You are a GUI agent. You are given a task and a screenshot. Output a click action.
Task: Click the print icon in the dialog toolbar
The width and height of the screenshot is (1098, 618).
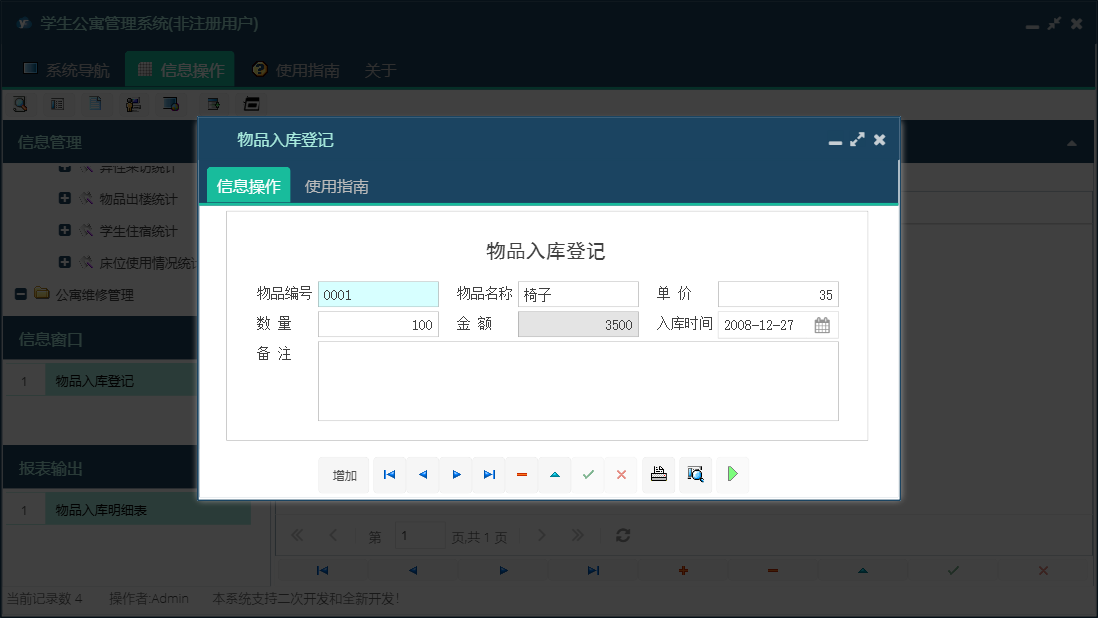tap(658, 474)
